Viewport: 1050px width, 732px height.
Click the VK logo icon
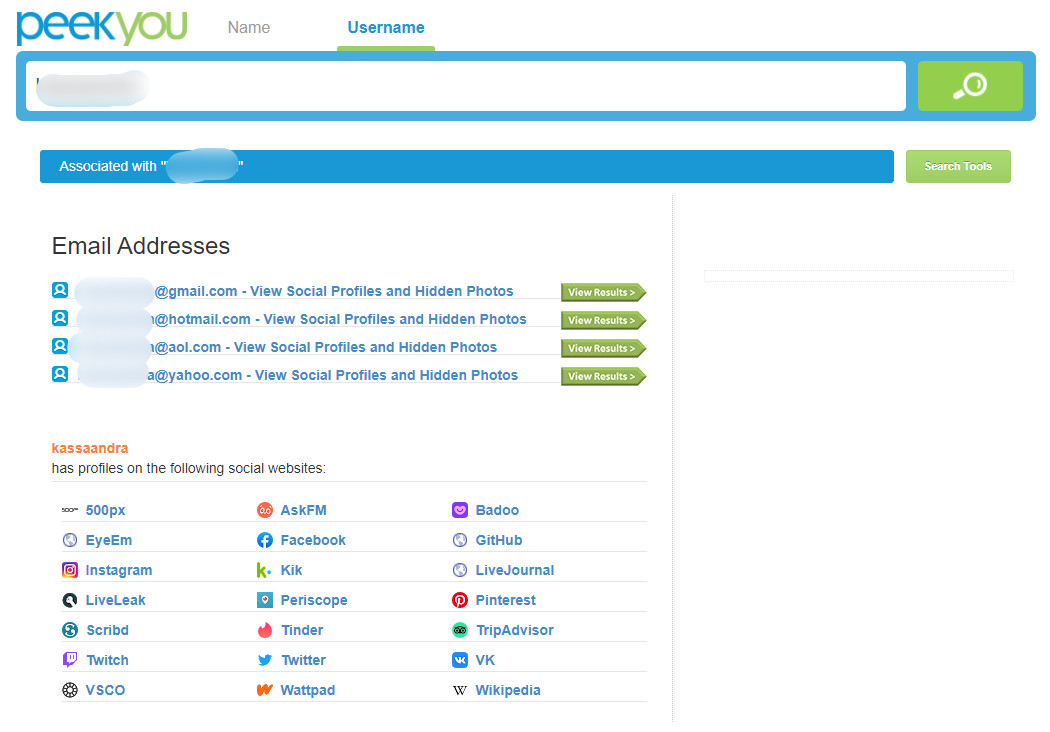coord(459,660)
